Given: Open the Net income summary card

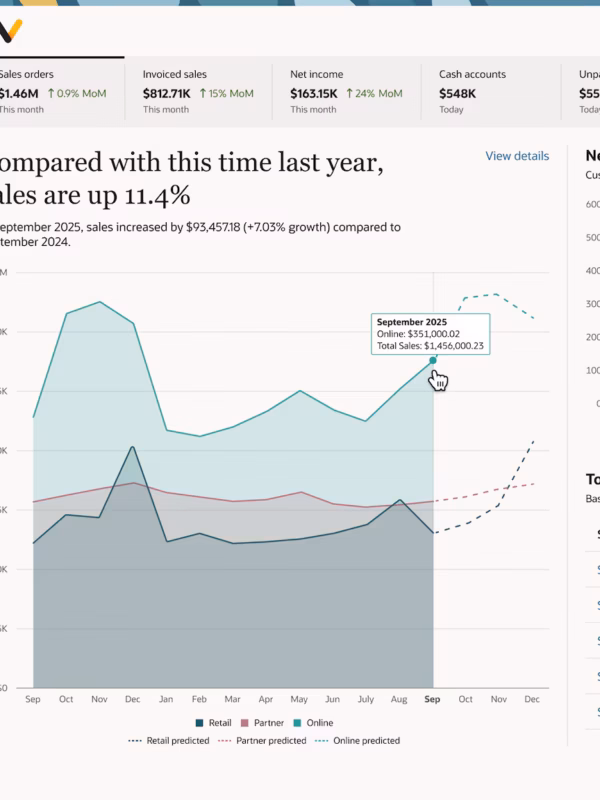Looking at the screenshot, I should (346, 91).
